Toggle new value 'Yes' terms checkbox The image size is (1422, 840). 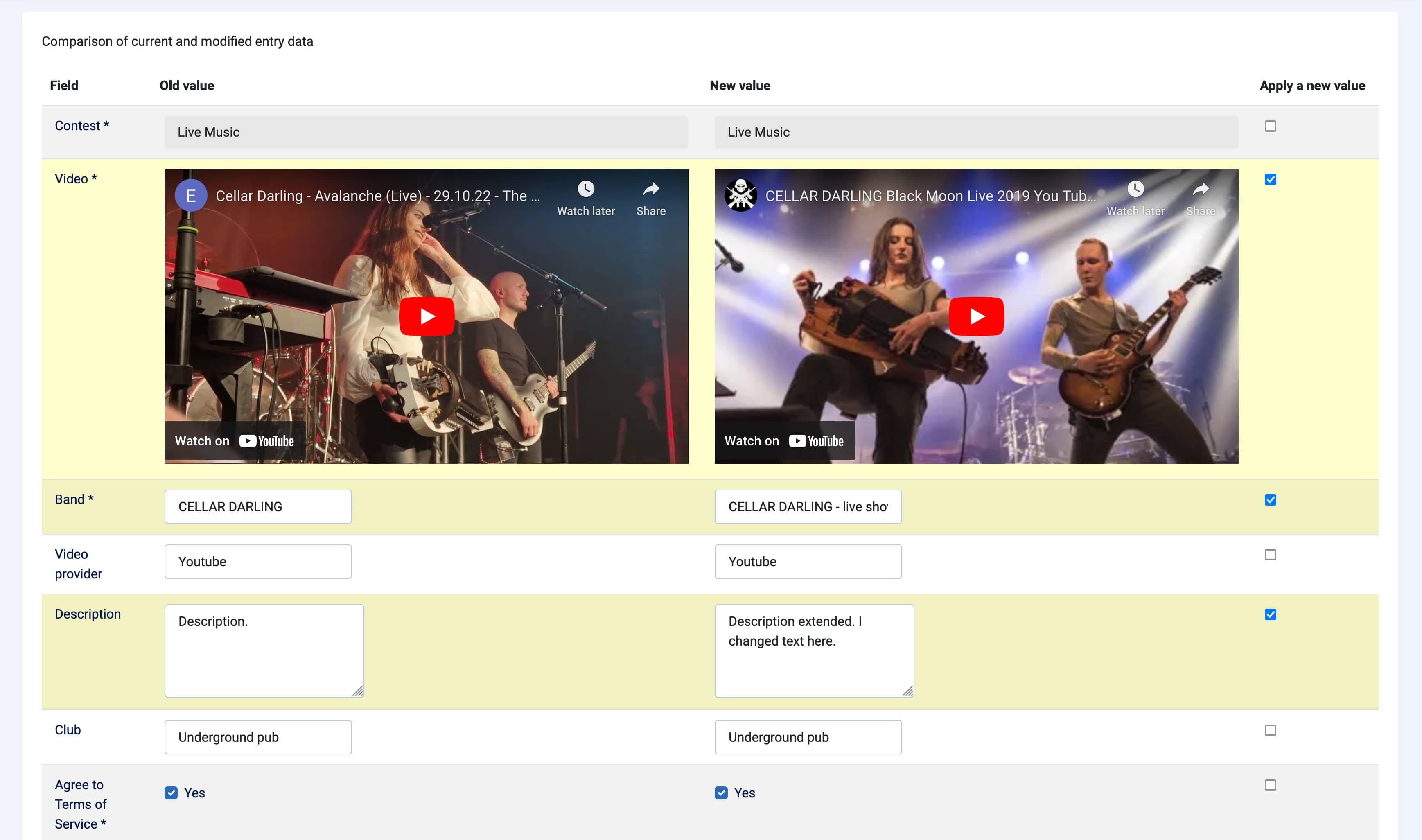[x=721, y=793]
